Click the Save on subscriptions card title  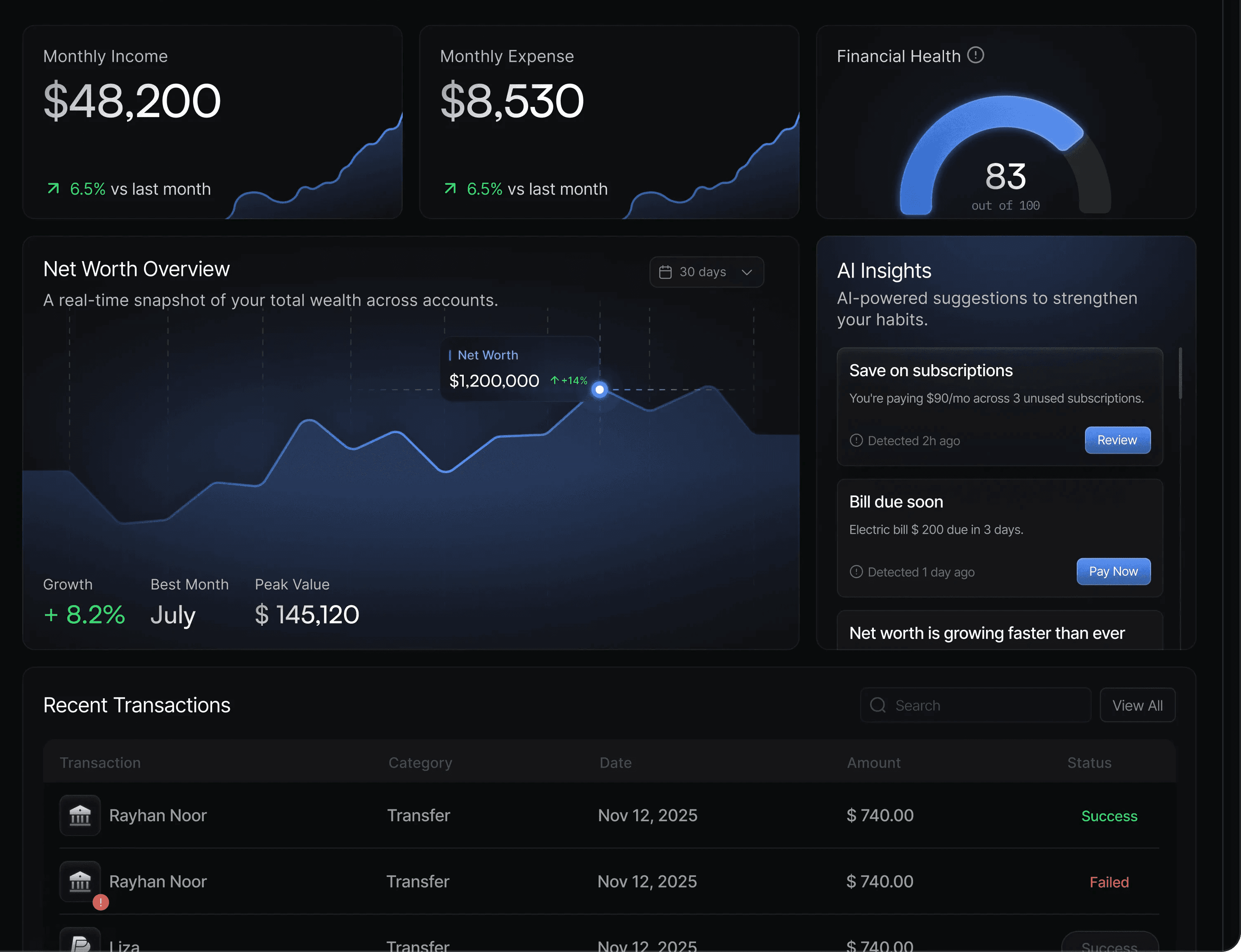[930, 370]
